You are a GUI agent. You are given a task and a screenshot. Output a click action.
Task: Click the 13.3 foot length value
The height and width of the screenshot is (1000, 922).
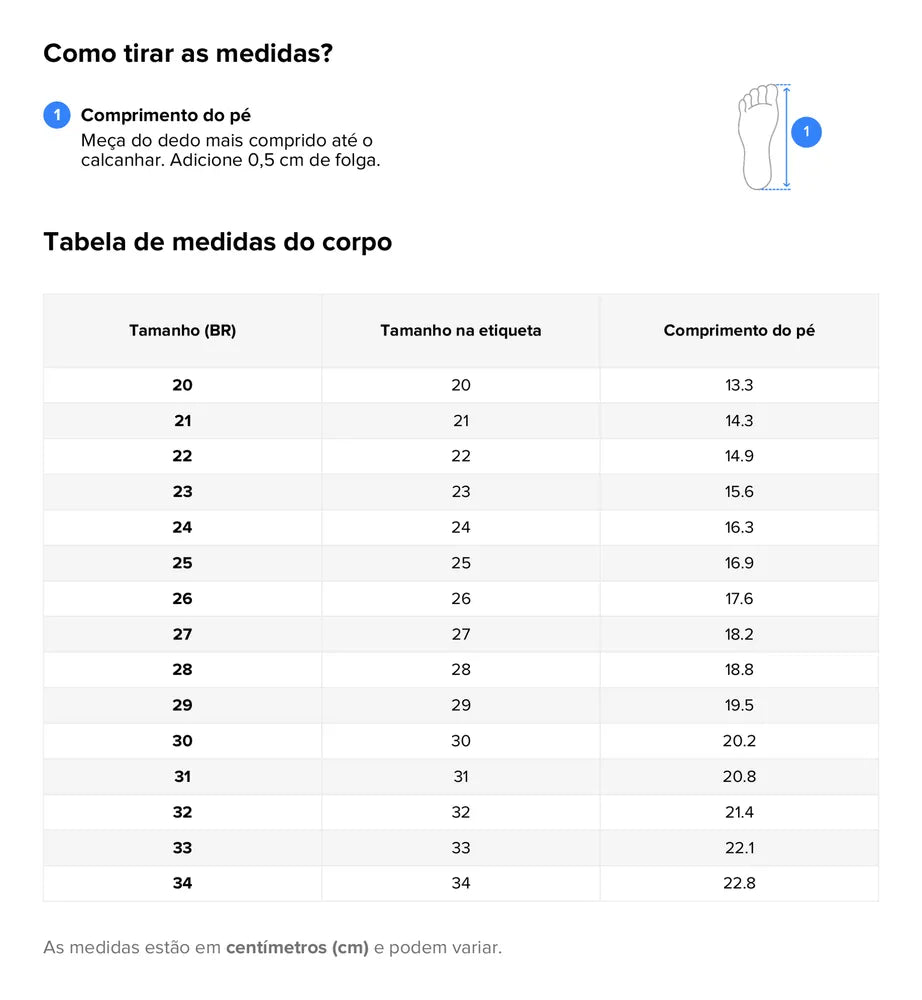pyautogui.click(x=739, y=385)
